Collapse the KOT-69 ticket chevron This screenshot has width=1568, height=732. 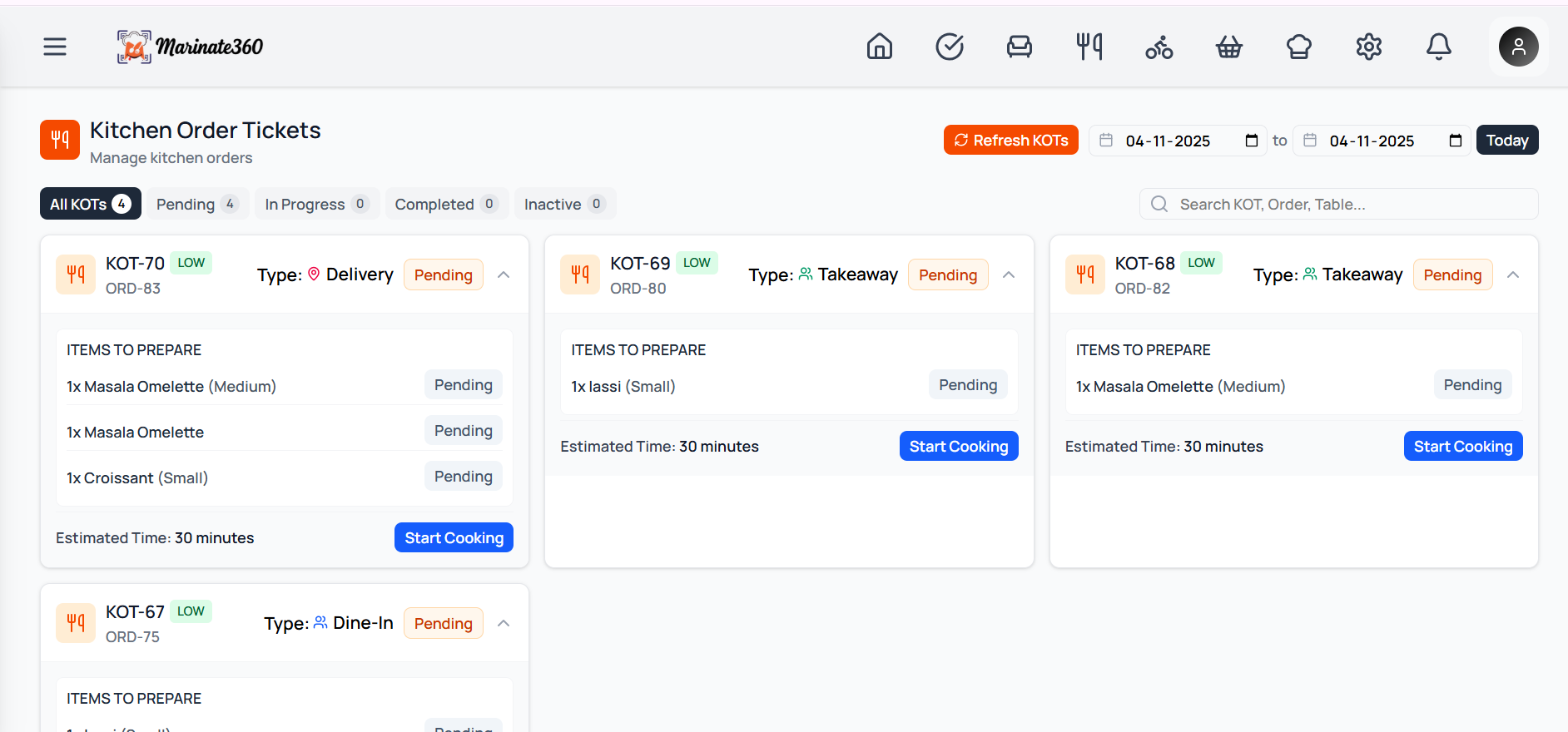click(x=1009, y=275)
